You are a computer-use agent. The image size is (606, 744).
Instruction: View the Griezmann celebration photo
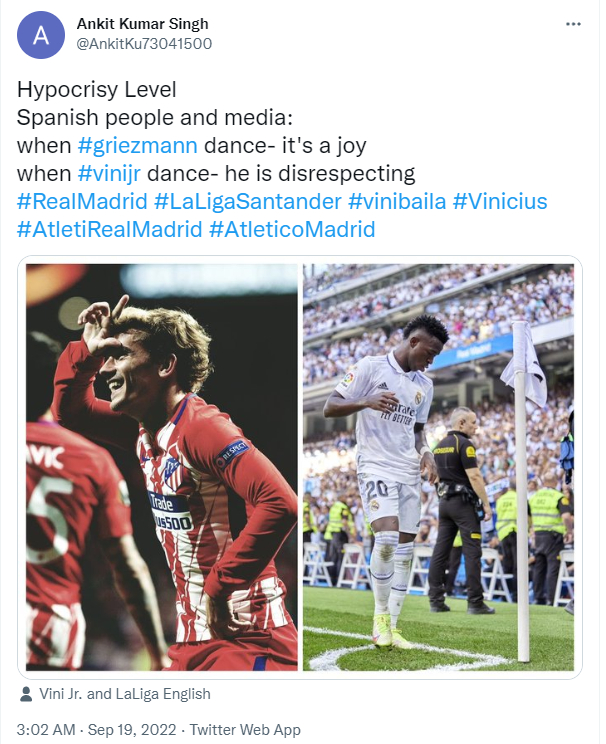[x=162, y=467]
